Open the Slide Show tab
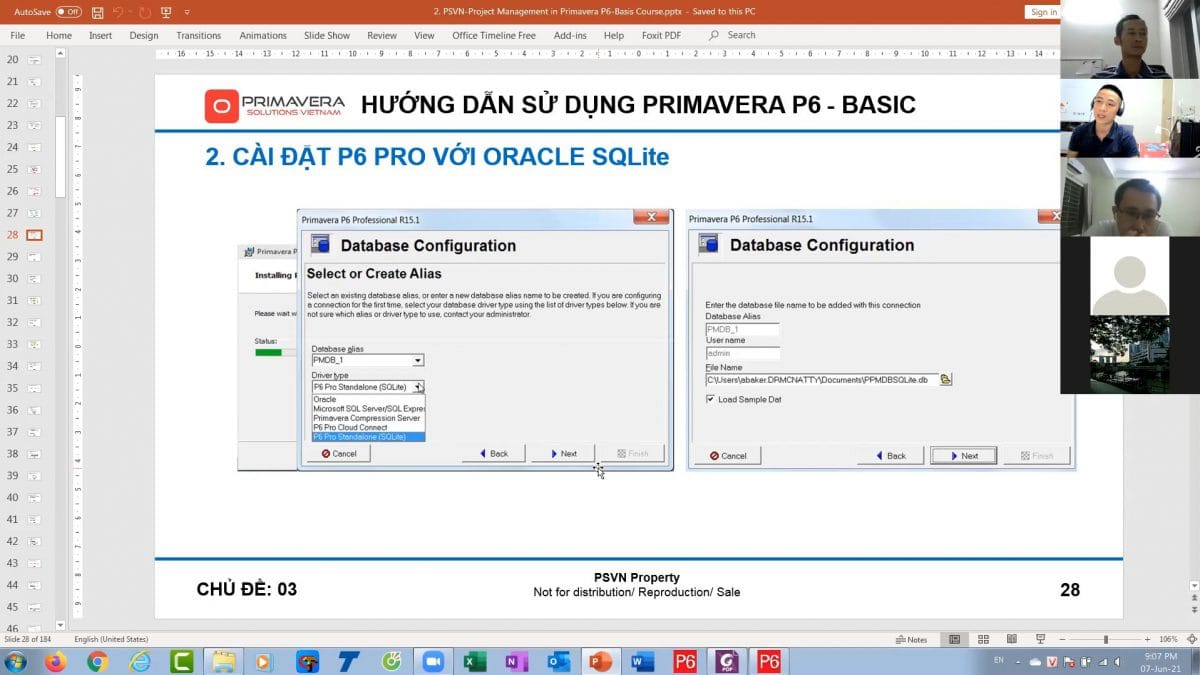Viewport: 1200px width, 675px height. click(327, 35)
